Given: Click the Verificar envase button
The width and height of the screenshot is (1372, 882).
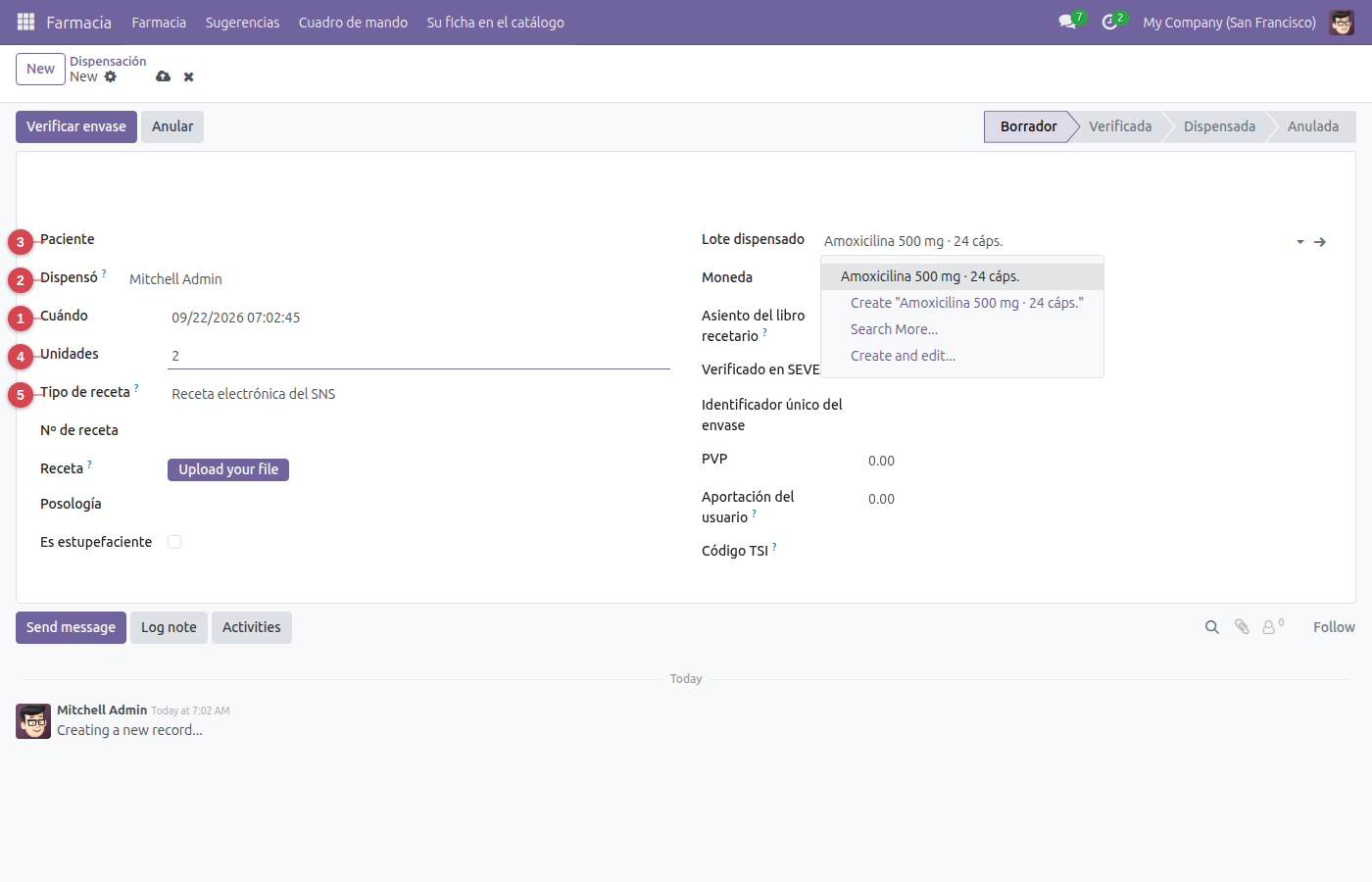Looking at the screenshot, I should pos(76,126).
